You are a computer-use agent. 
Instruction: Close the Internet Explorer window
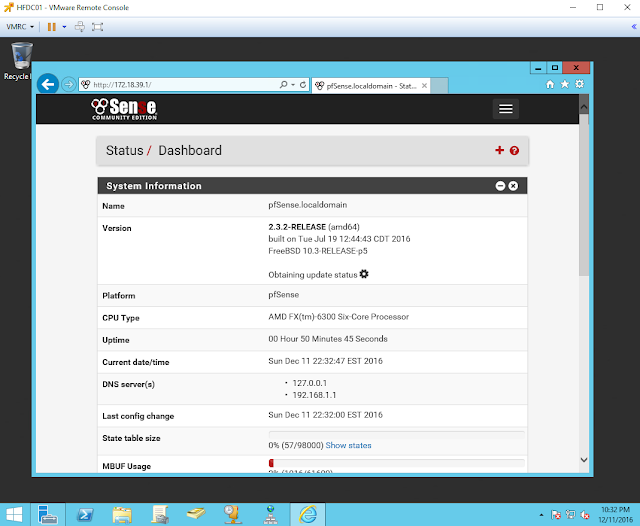(576, 68)
